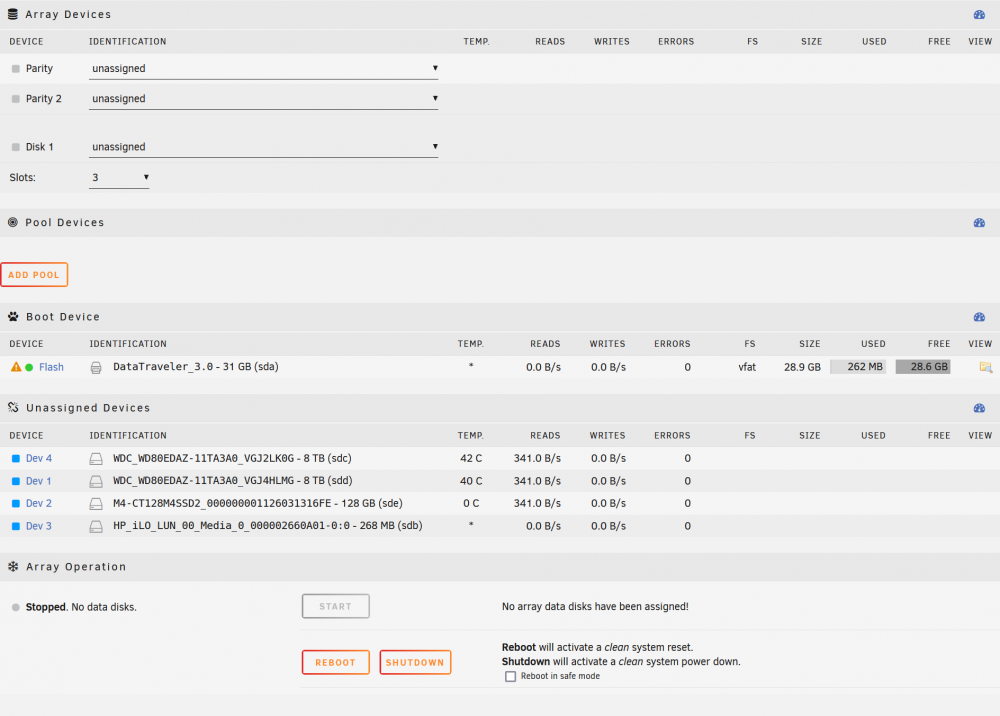Open the Flash device link
1000x716 pixels.
coord(51,367)
